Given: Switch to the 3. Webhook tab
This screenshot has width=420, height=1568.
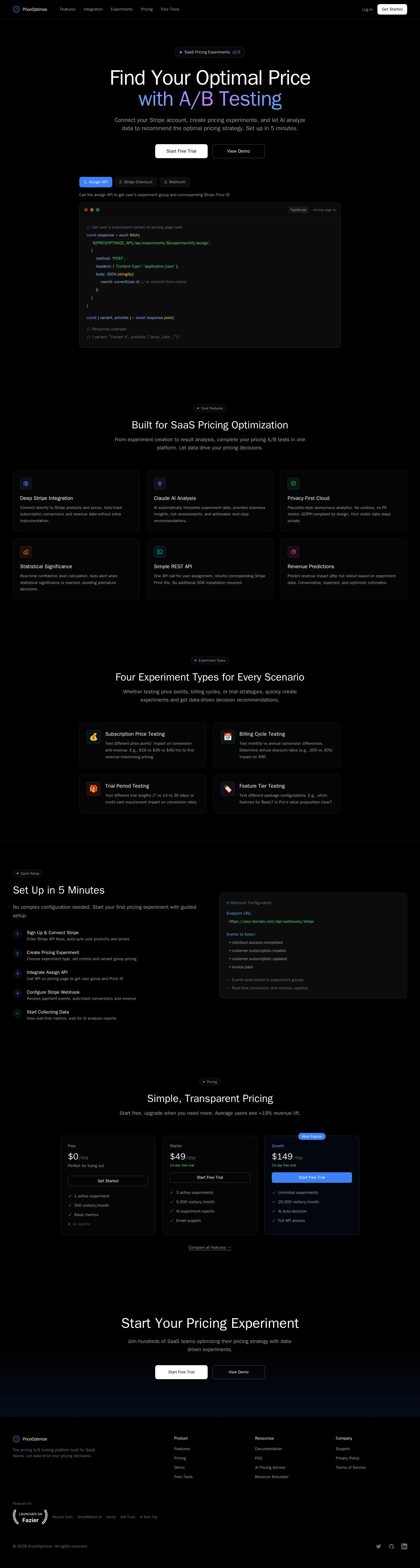Looking at the screenshot, I should [175, 182].
